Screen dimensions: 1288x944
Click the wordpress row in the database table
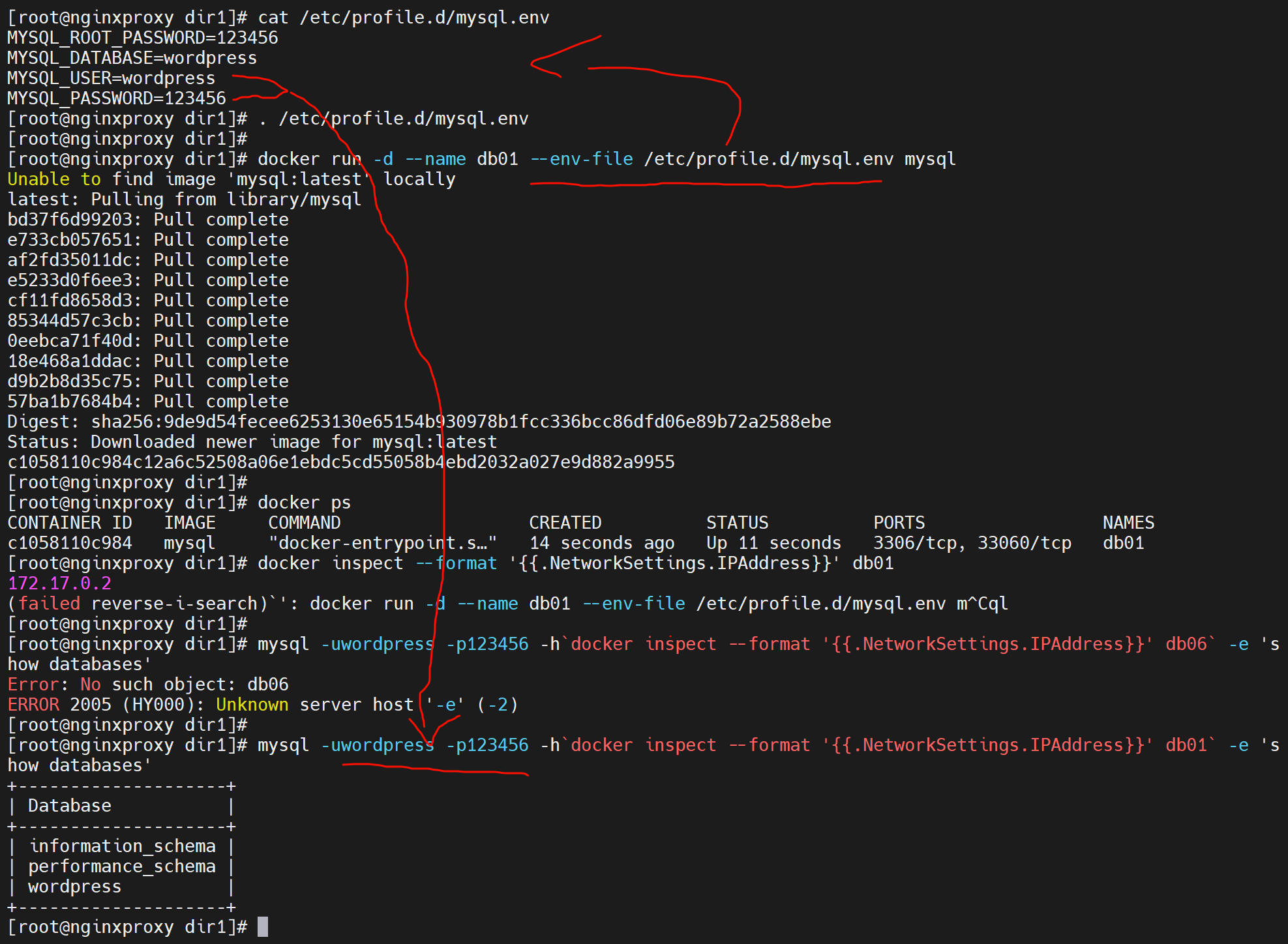pos(74,887)
